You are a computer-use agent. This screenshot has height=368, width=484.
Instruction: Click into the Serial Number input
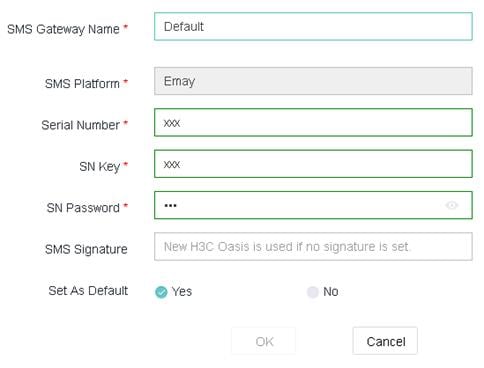(x=313, y=122)
